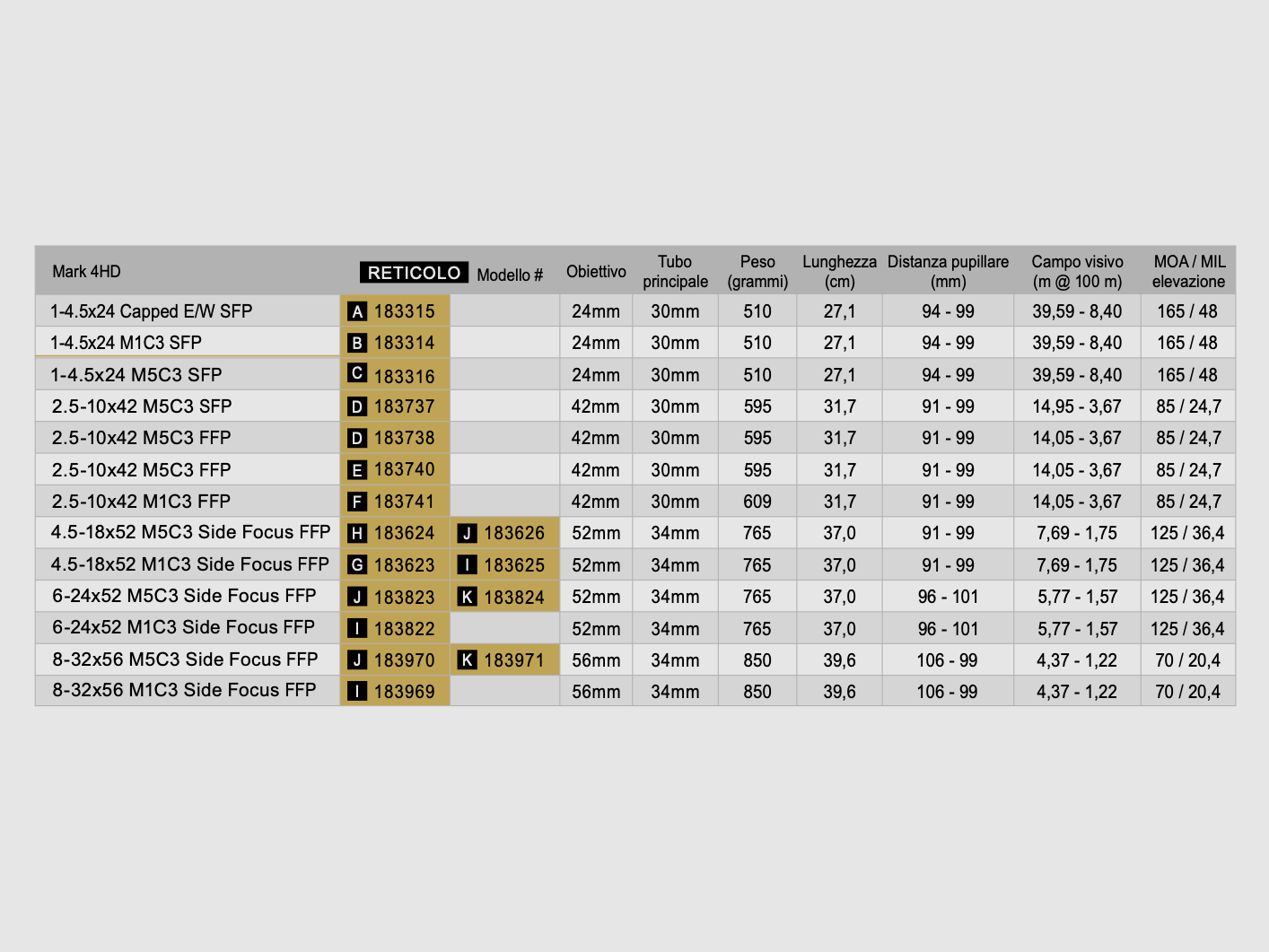1269x952 pixels.
Task: Click field of view "14,95 - 3,67"
Action: coord(1077,407)
